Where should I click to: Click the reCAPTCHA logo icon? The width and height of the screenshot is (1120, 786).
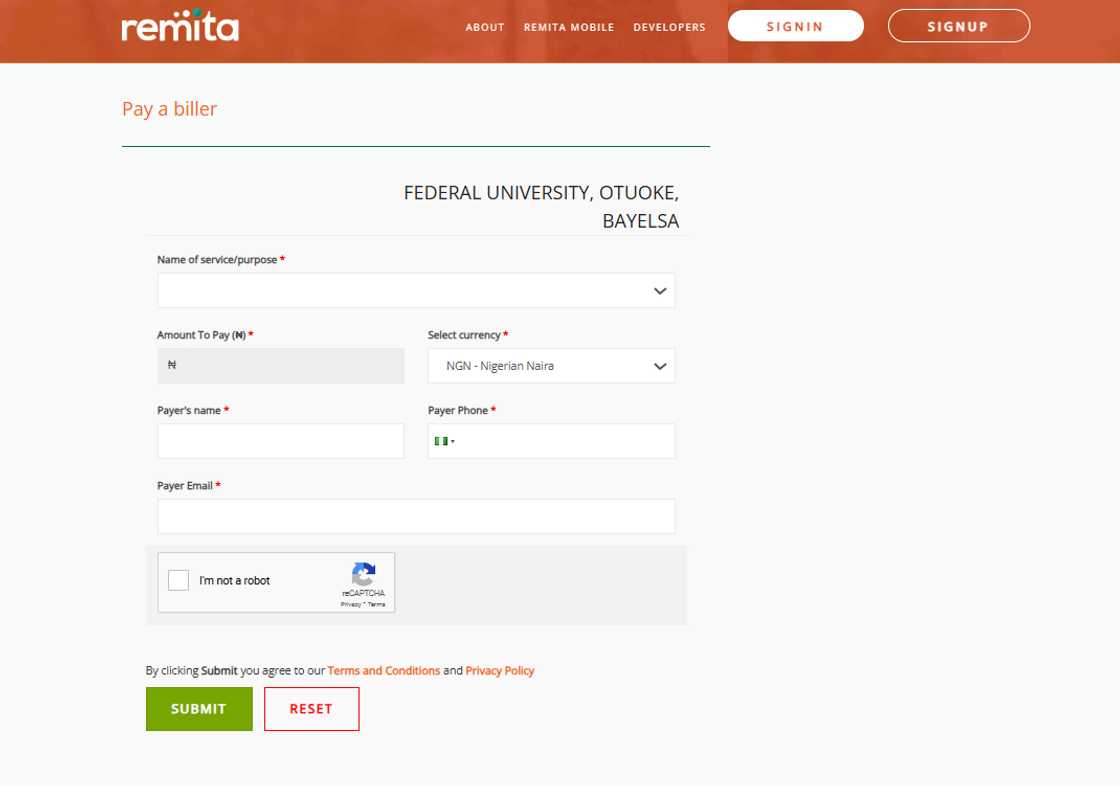click(363, 575)
